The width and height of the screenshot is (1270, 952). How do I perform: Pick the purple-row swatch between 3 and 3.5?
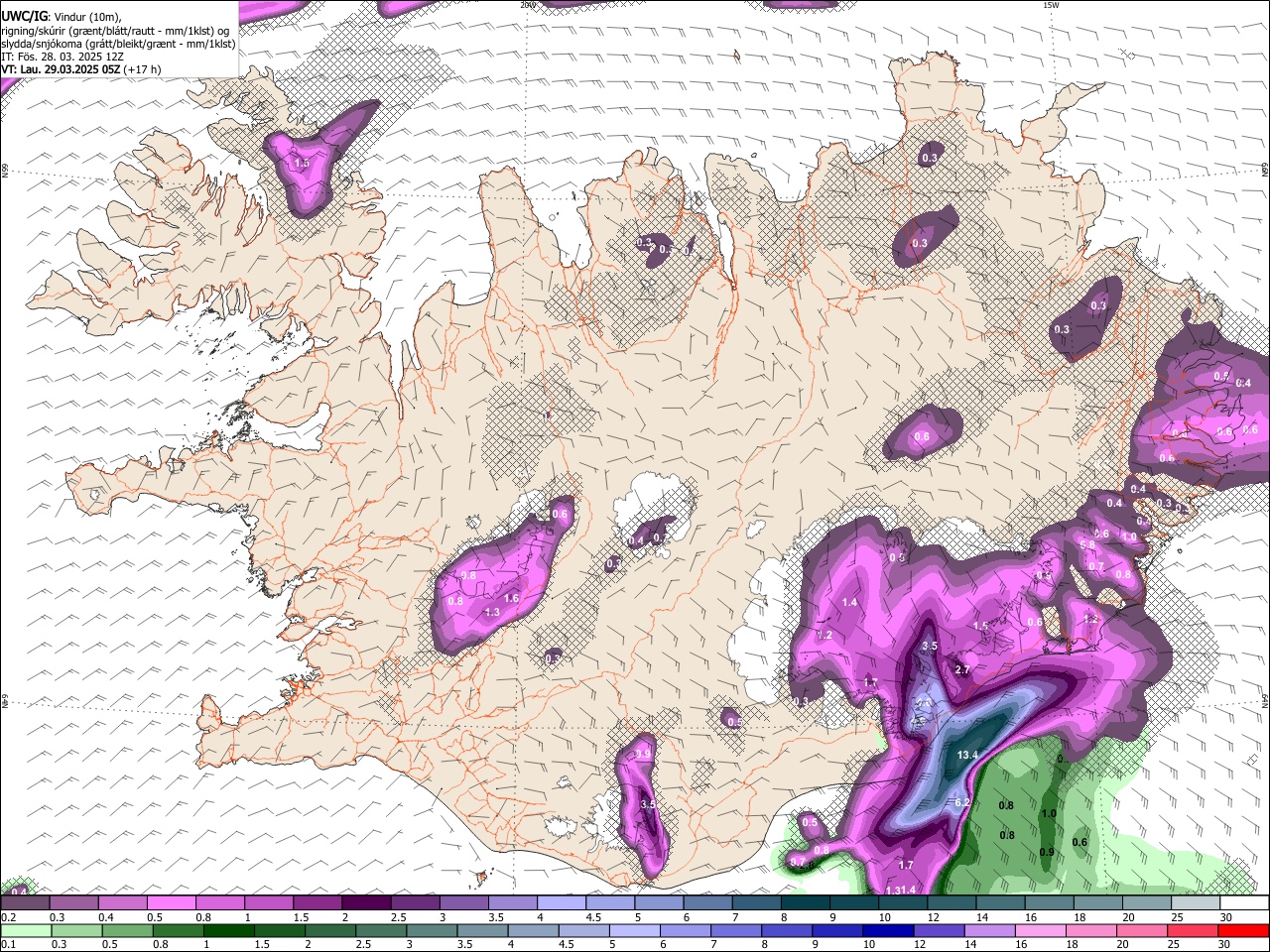pyautogui.click(x=463, y=902)
